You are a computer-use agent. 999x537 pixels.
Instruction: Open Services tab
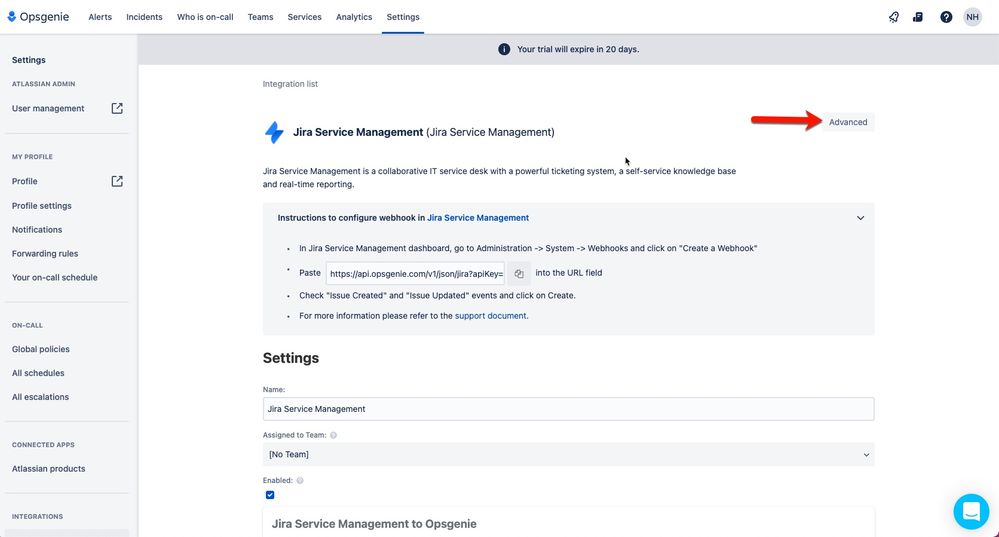pyautogui.click(x=305, y=17)
